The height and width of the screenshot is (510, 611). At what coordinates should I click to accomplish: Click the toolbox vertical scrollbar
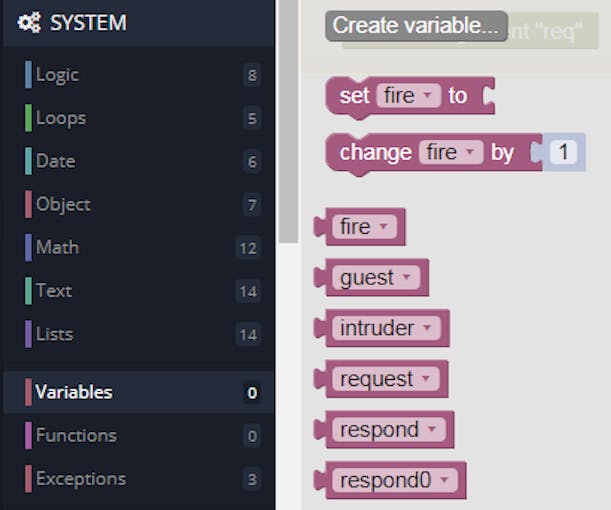[288, 120]
